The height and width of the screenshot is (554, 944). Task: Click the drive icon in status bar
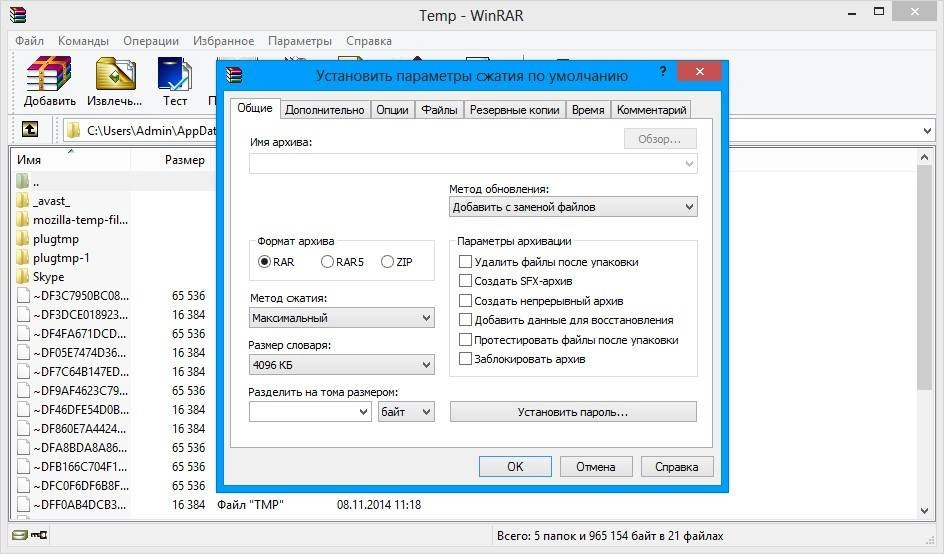pyautogui.click(x=20, y=535)
